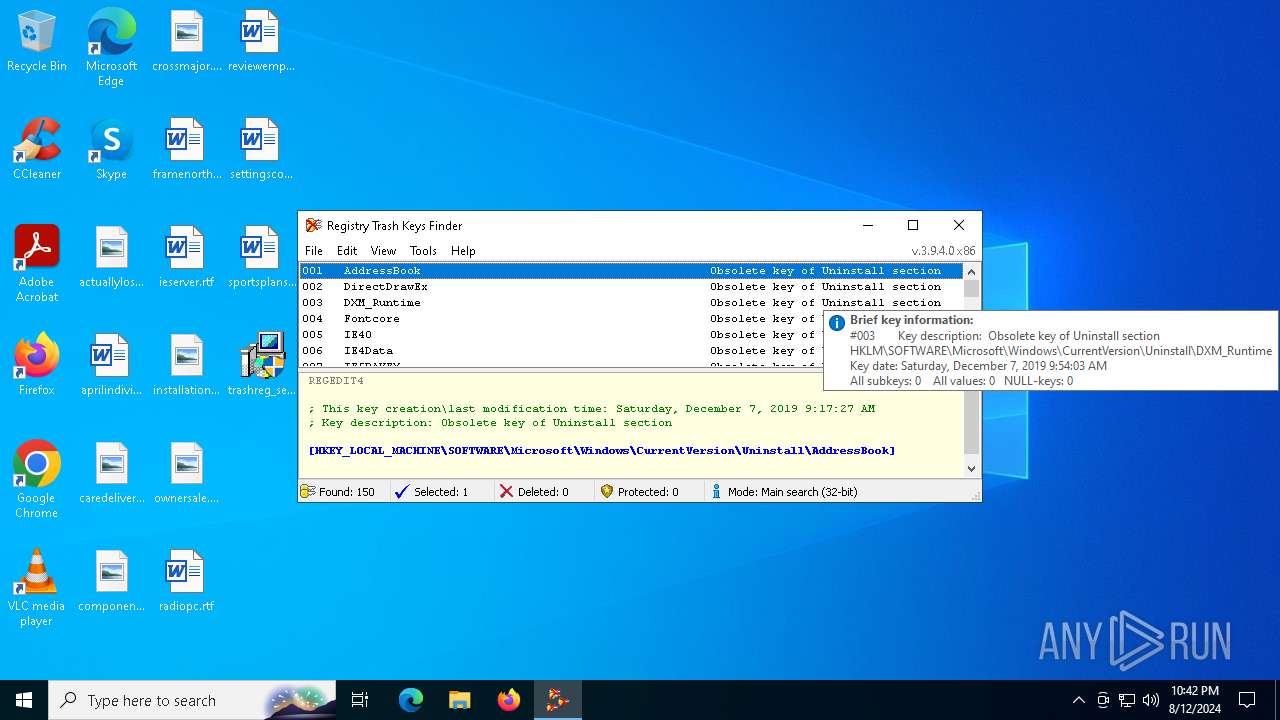Select ieserver.rtf document icon
Image resolution: width=1280 pixels, height=720 pixels.
[186, 258]
